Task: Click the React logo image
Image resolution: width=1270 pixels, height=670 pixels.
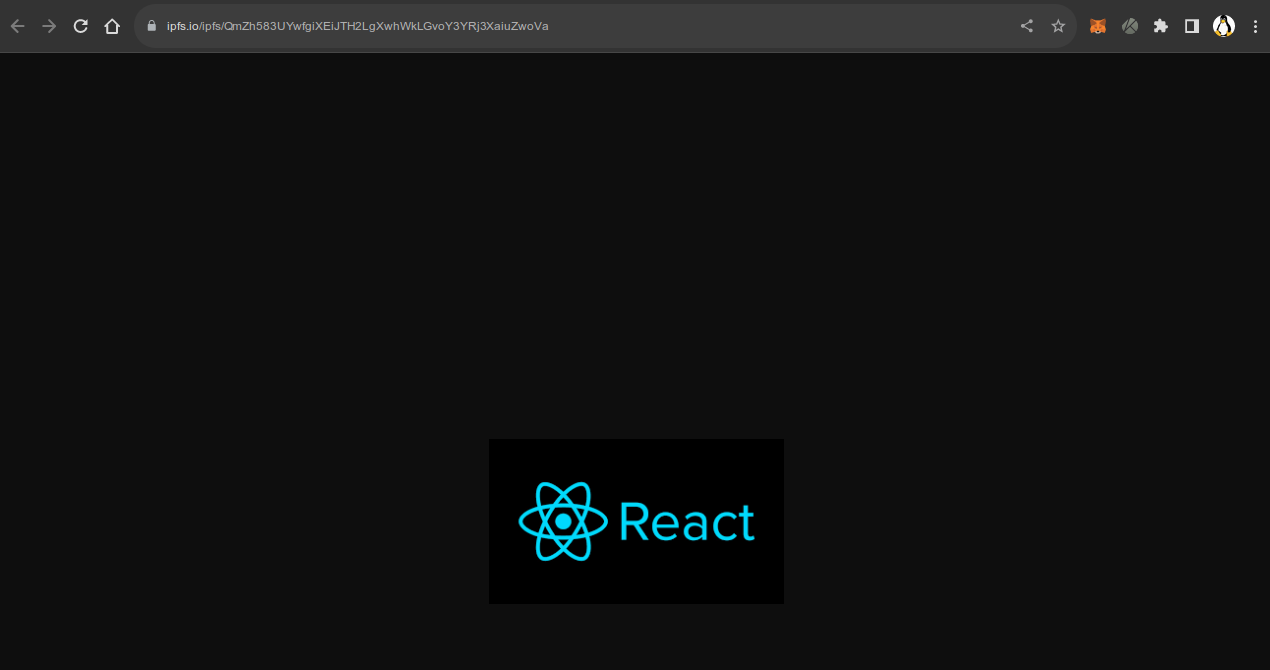Action: 636,521
